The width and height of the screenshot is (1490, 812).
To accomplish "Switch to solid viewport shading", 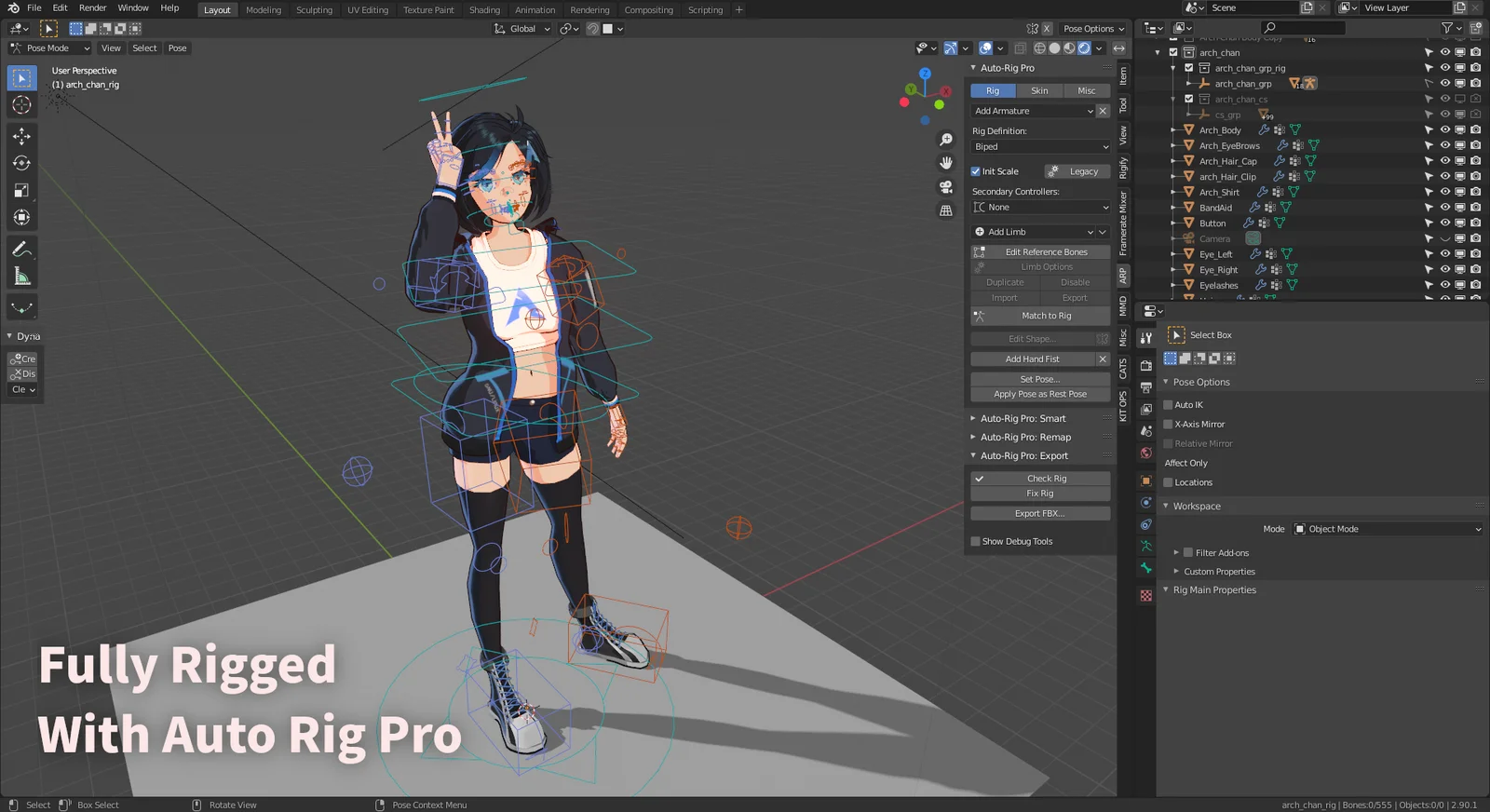I will (x=1055, y=48).
